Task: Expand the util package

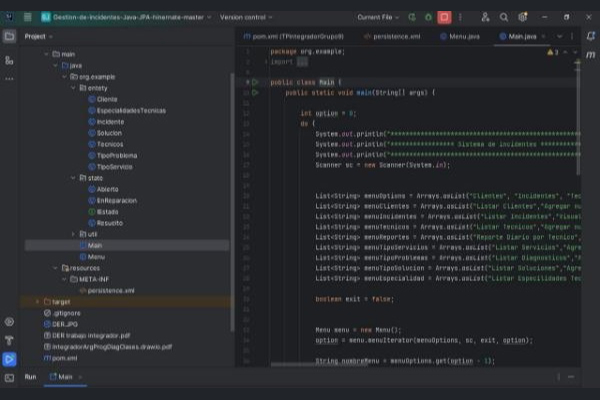Action: (x=73, y=234)
